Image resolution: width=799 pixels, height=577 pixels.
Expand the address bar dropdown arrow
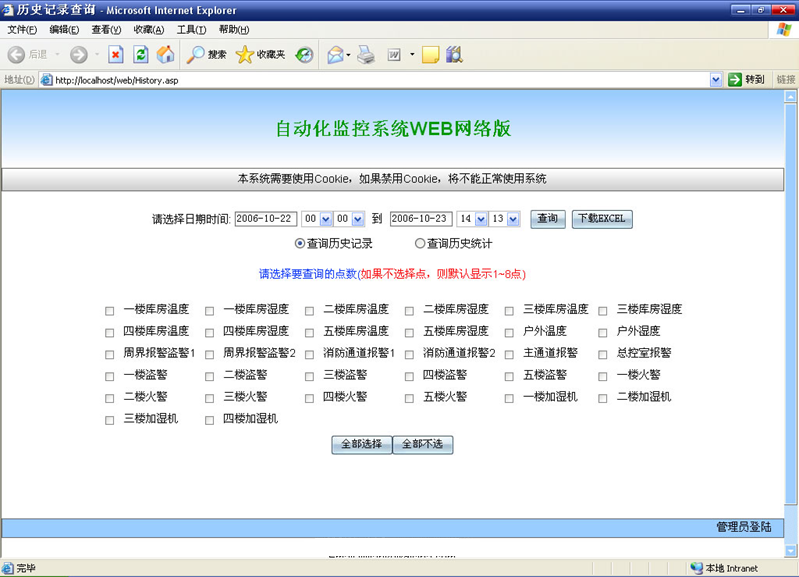pyautogui.click(x=716, y=79)
